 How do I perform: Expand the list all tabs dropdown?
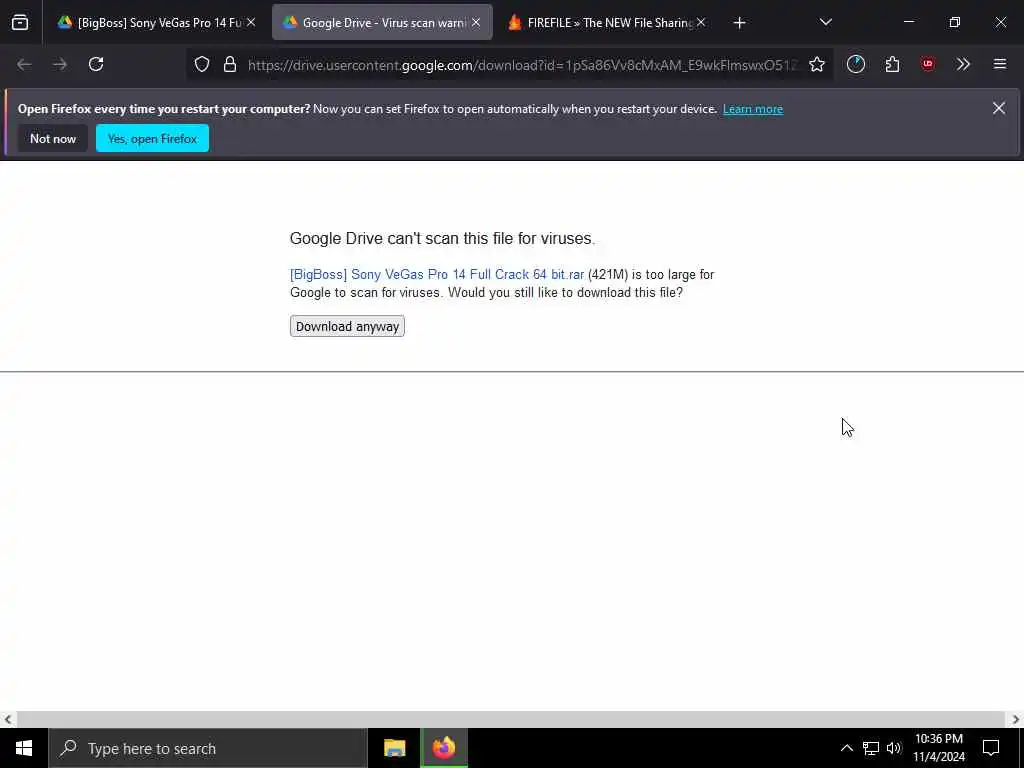click(x=825, y=23)
